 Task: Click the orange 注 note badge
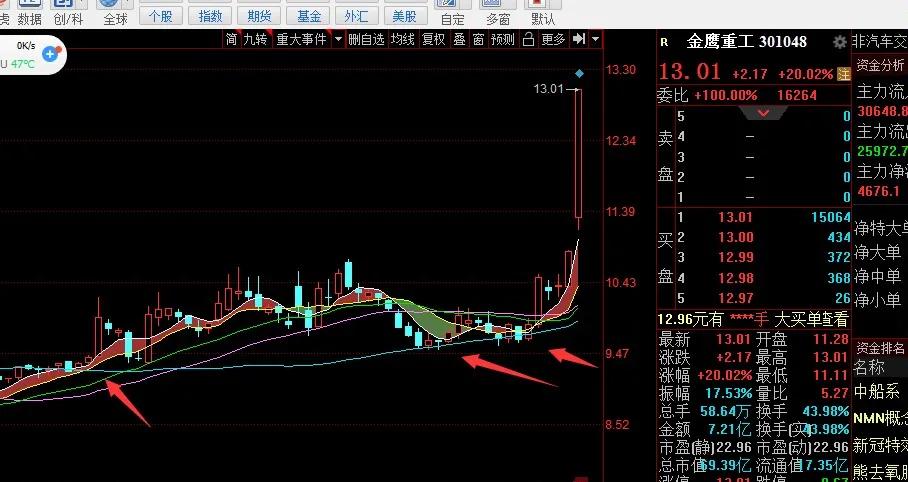(844, 74)
